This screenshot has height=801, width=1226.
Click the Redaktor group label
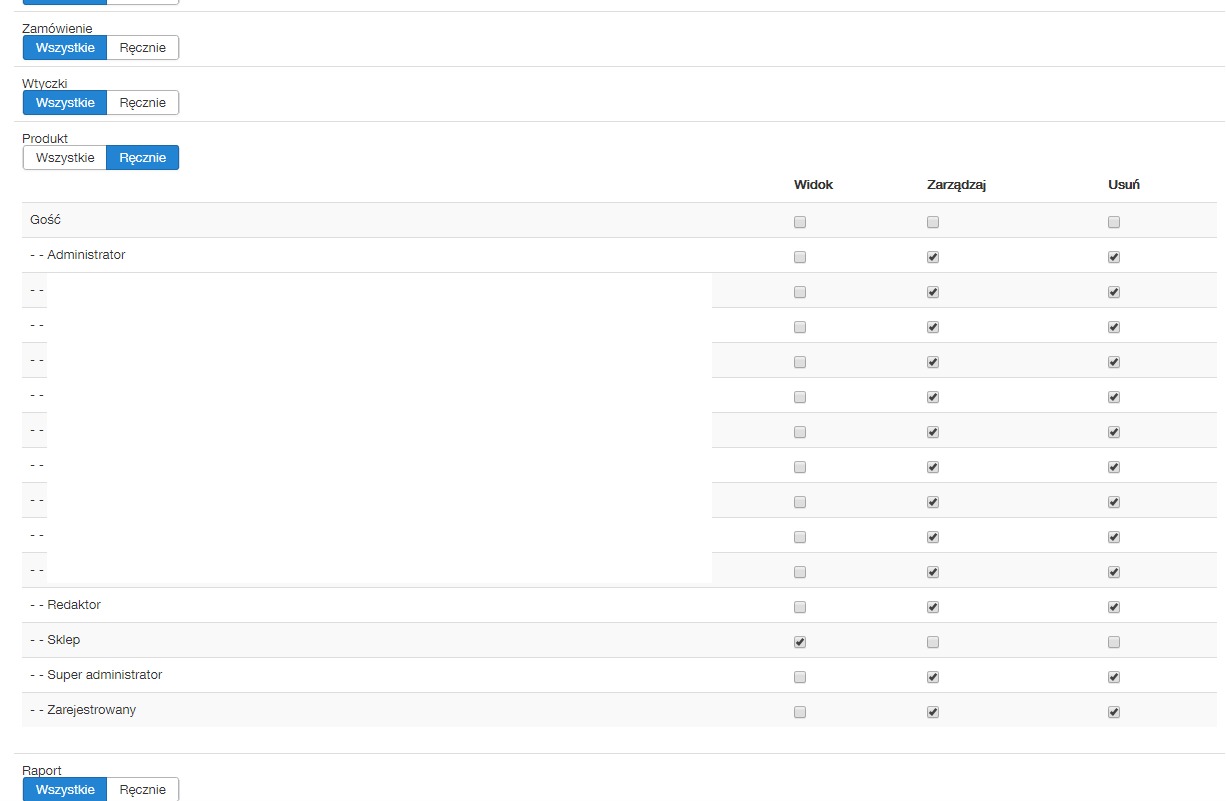coord(74,605)
